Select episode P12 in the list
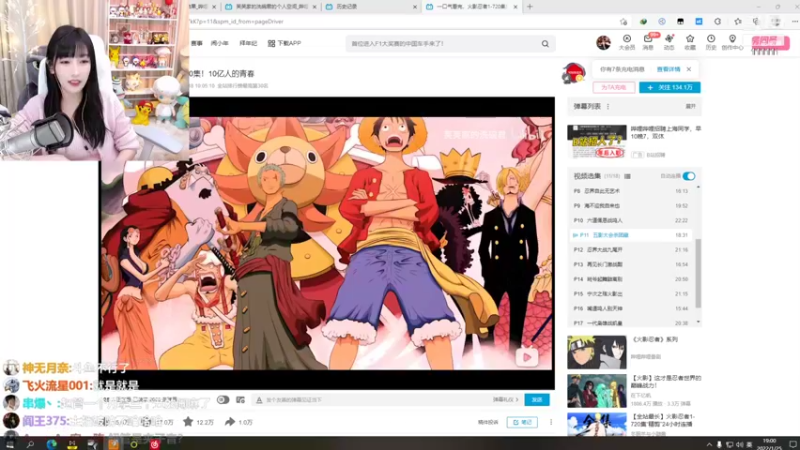This screenshot has width=800, height=450. [x=631, y=249]
